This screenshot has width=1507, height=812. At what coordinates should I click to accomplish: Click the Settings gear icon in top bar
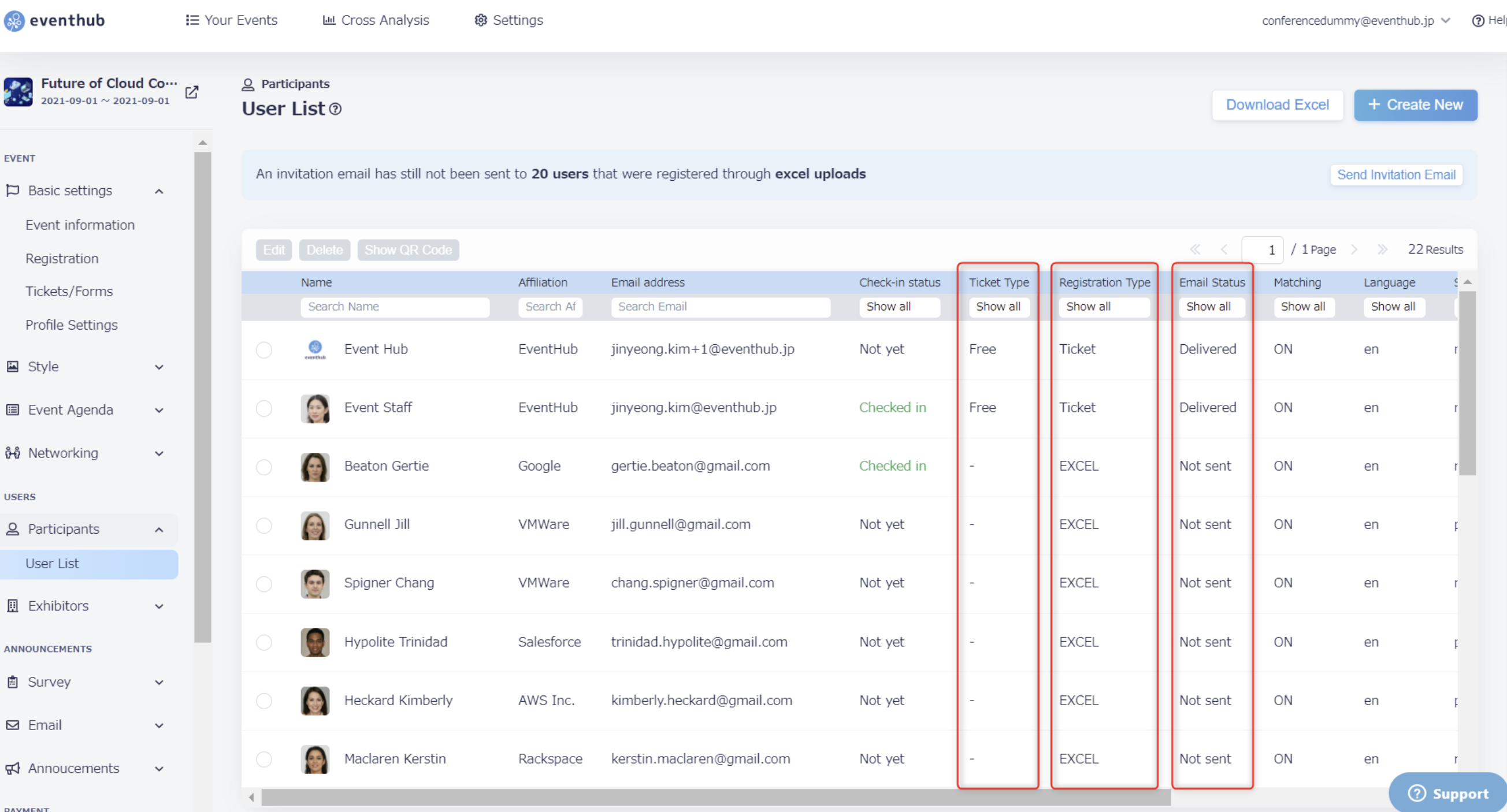[480, 20]
